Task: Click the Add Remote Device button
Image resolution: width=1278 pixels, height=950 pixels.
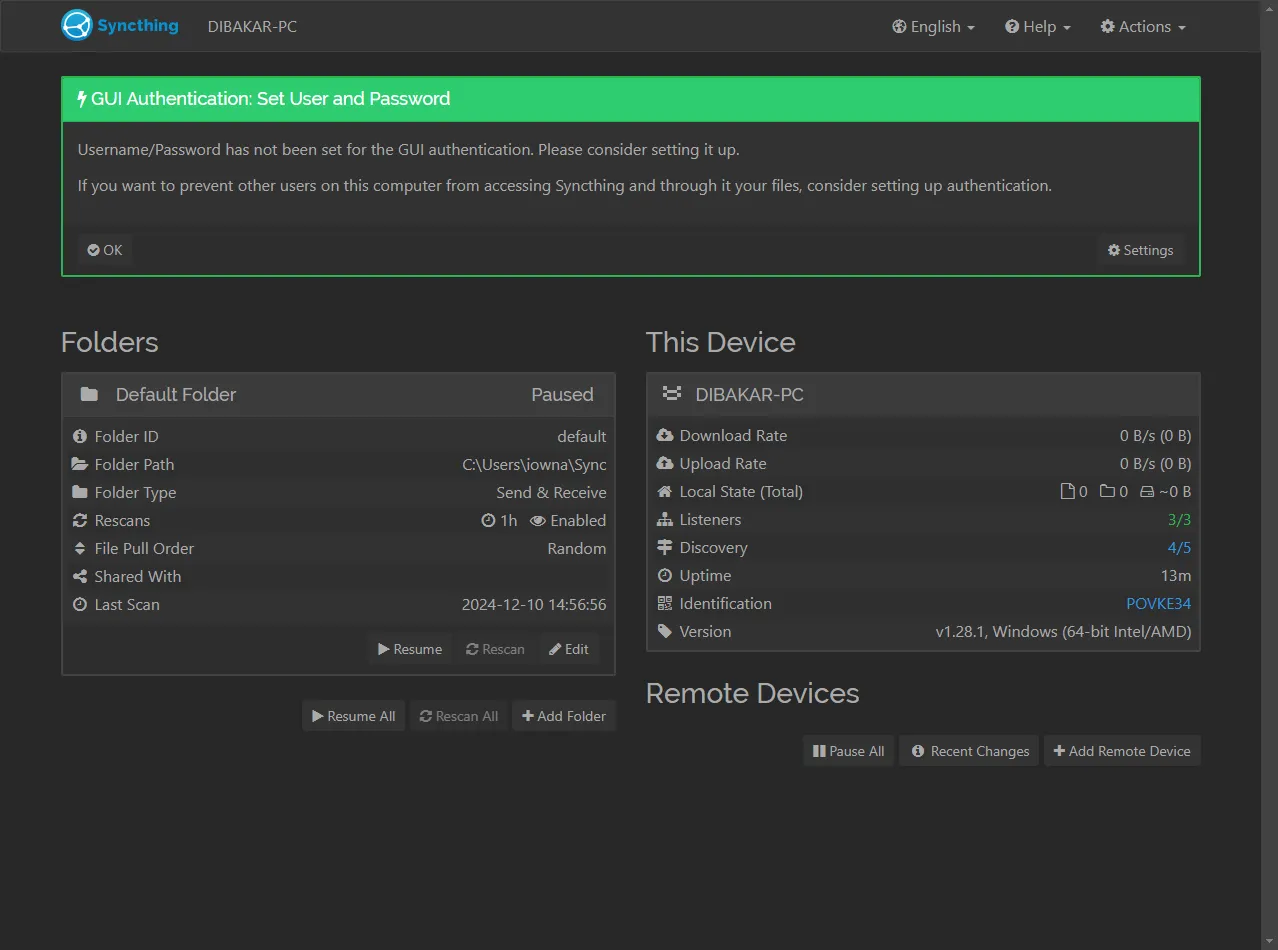Action: pos(1122,751)
